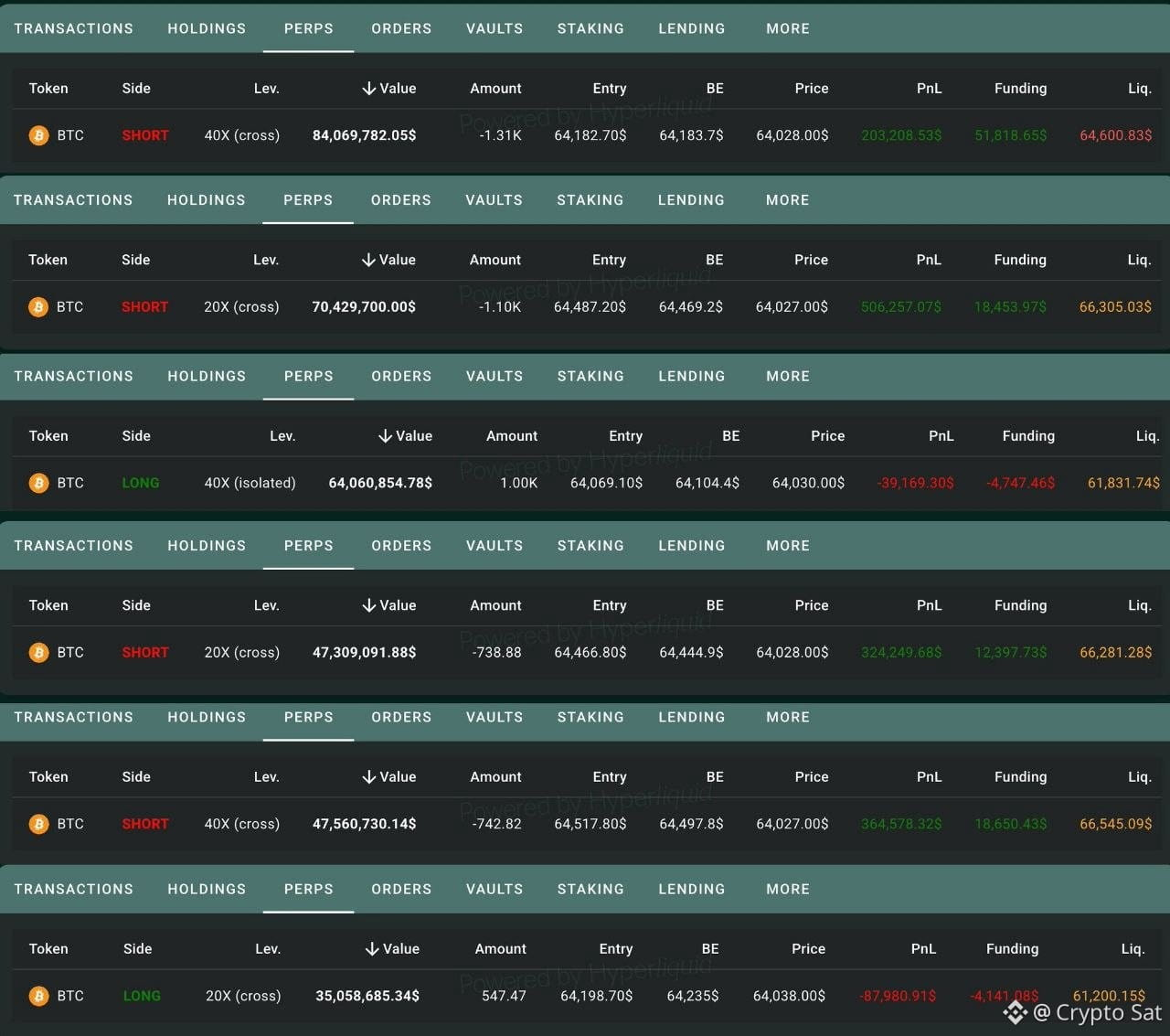Click the BTC coin icon in the 47,309,091.88$ row

(x=38, y=653)
